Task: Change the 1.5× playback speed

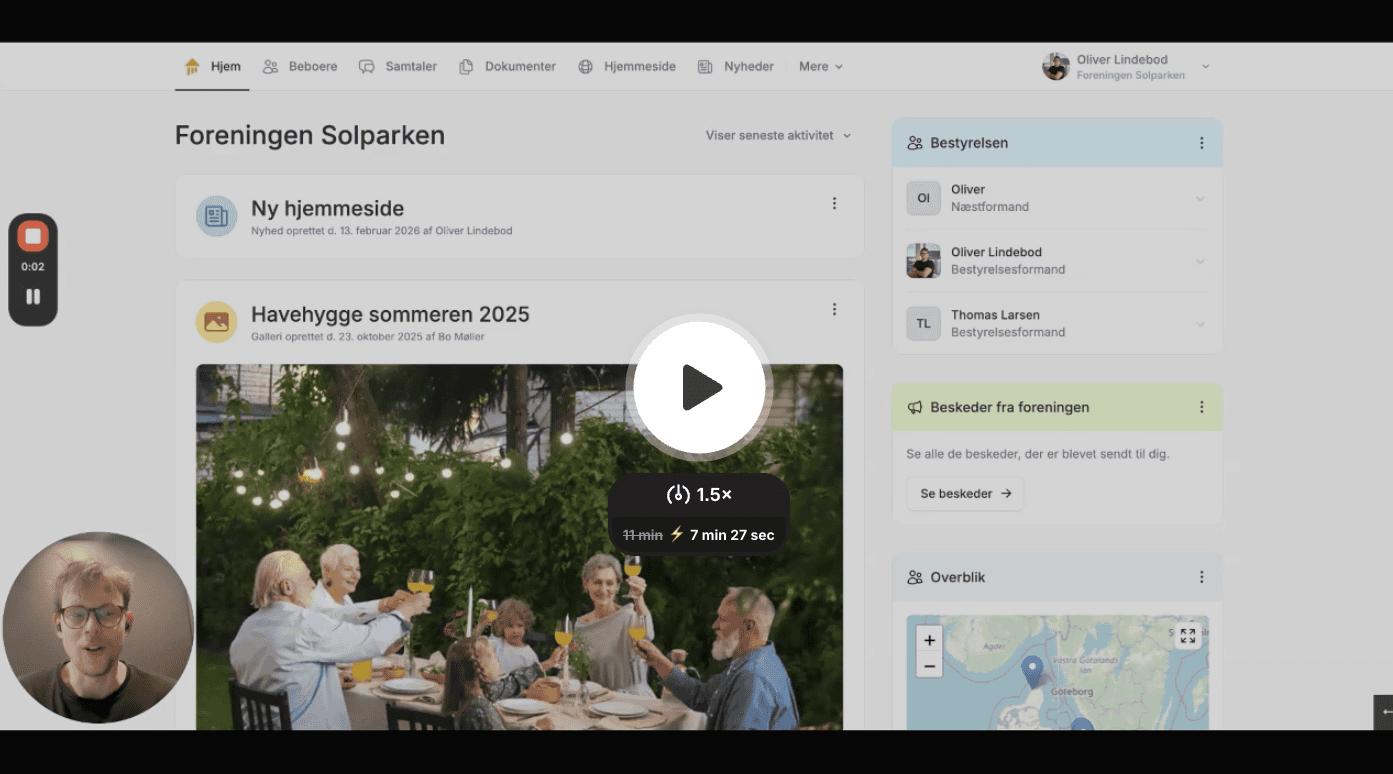Action: click(699, 494)
